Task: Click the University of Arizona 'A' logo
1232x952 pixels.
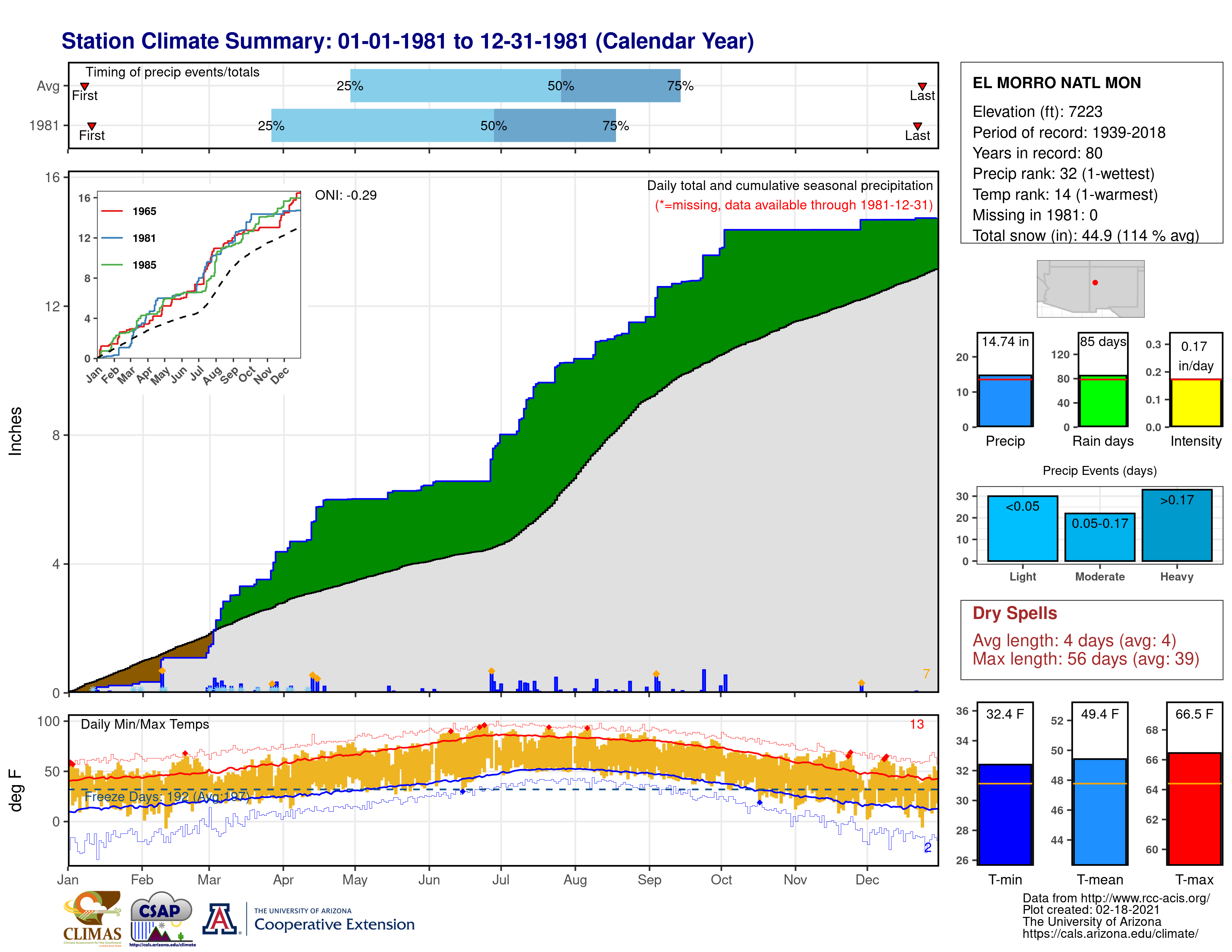Action: pyautogui.click(x=221, y=919)
